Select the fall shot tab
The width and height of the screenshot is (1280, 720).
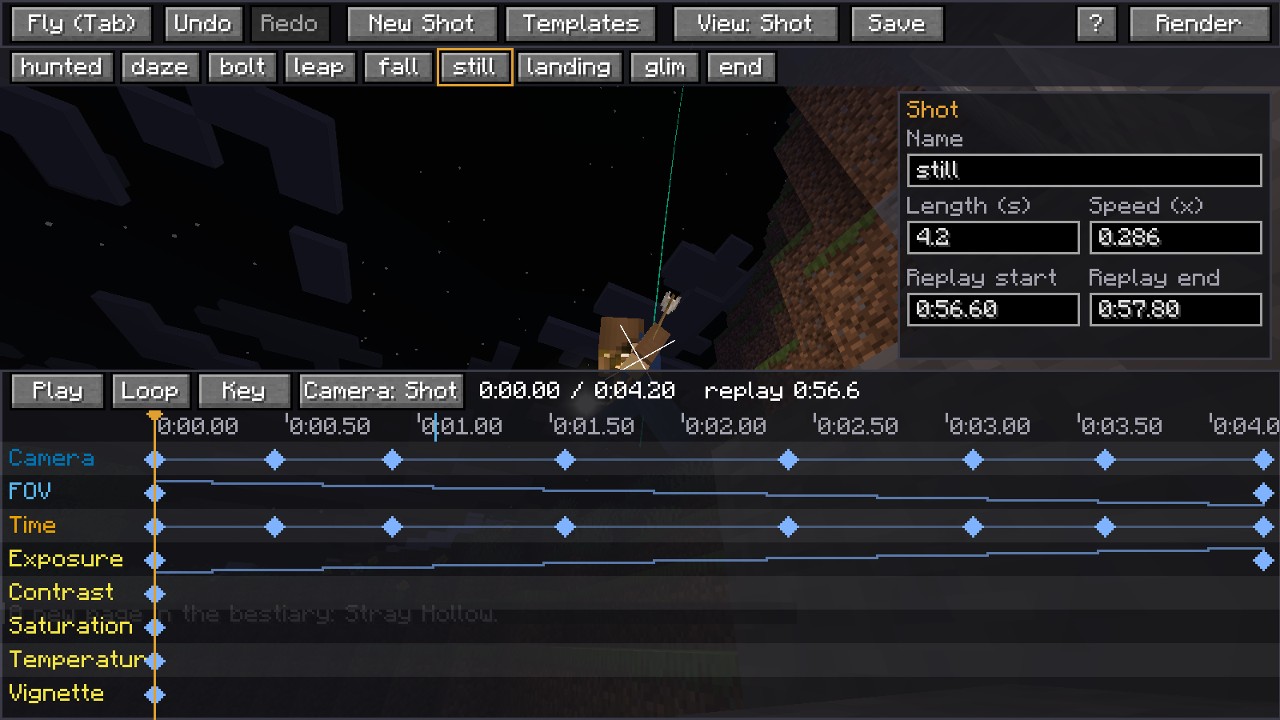click(398, 67)
